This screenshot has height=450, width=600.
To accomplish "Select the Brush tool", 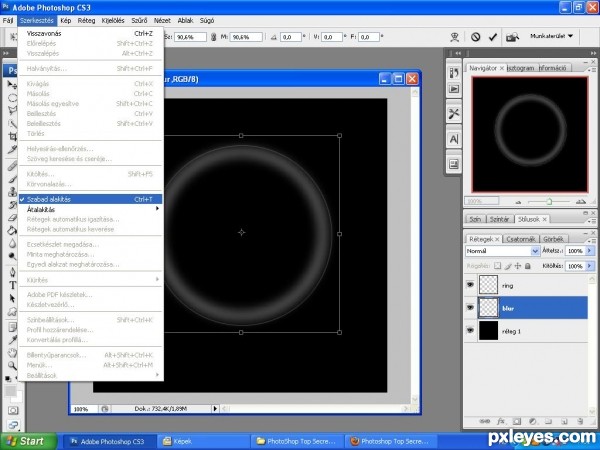I will tap(12, 179).
